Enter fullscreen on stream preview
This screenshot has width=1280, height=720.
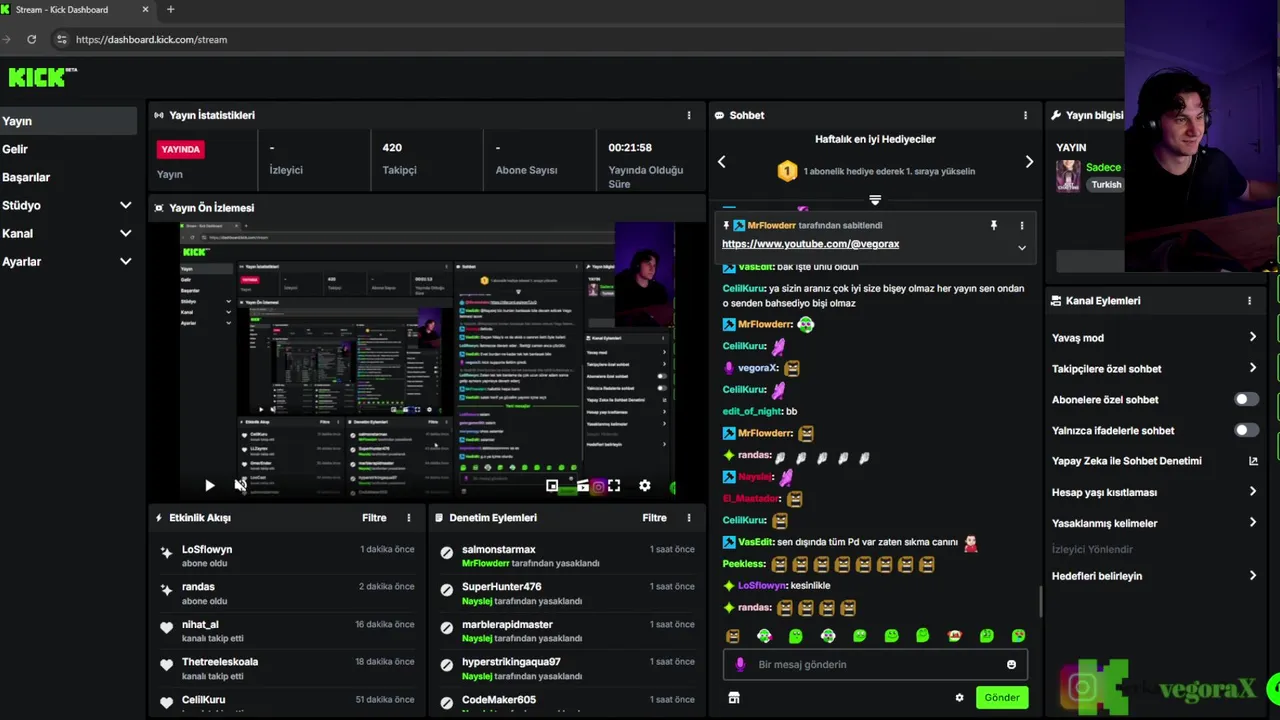click(614, 486)
